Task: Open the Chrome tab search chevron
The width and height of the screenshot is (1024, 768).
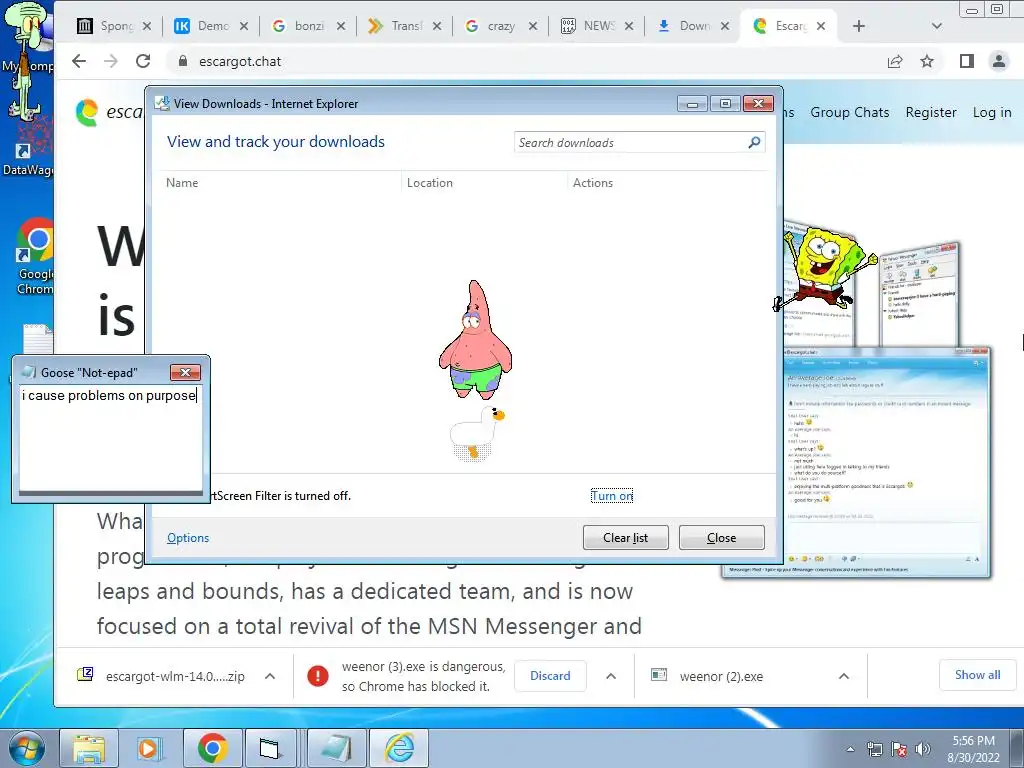Action: click(936, 26)
